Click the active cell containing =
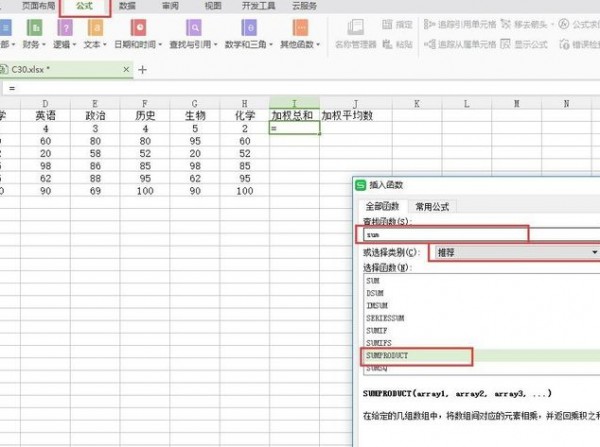Image resolution: width=600 pixels, height=447 pixels. [294, 128]
